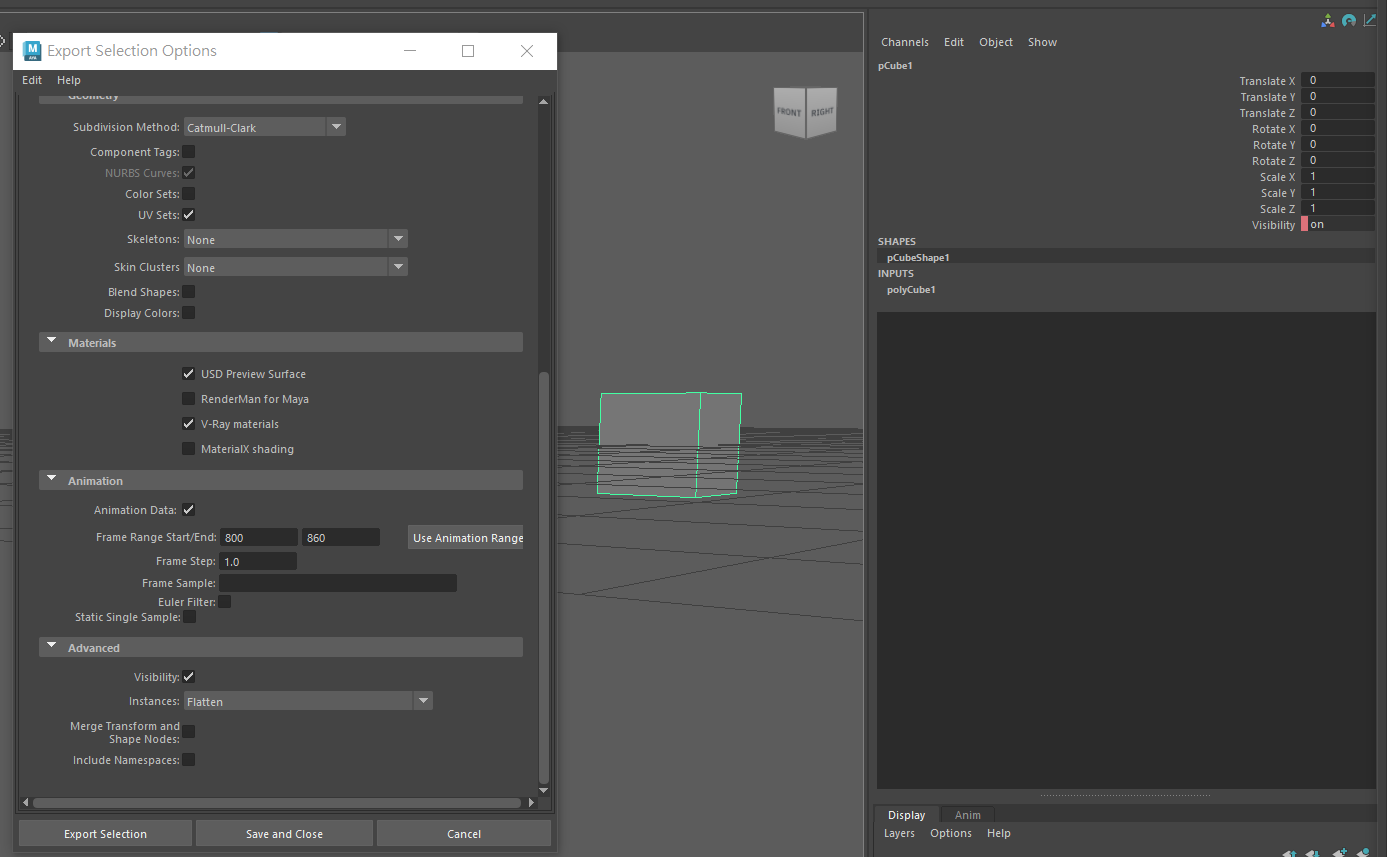This screenshot has height=857, width=1387.
Task: Open the Channels menu in Channel Box
Action: click(x=905, y=42)
